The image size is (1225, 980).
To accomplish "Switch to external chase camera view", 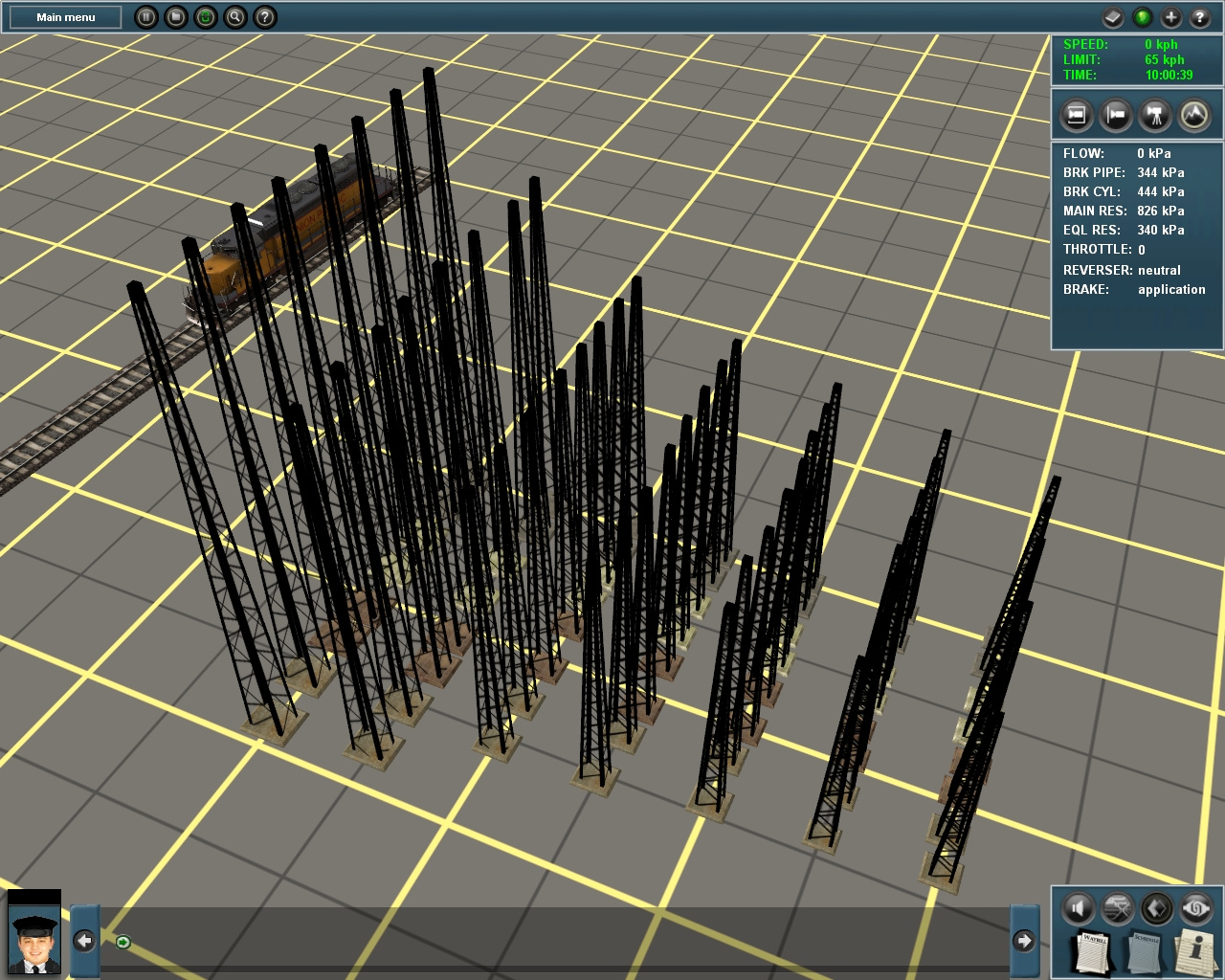I will click(x=1116, y=116).
